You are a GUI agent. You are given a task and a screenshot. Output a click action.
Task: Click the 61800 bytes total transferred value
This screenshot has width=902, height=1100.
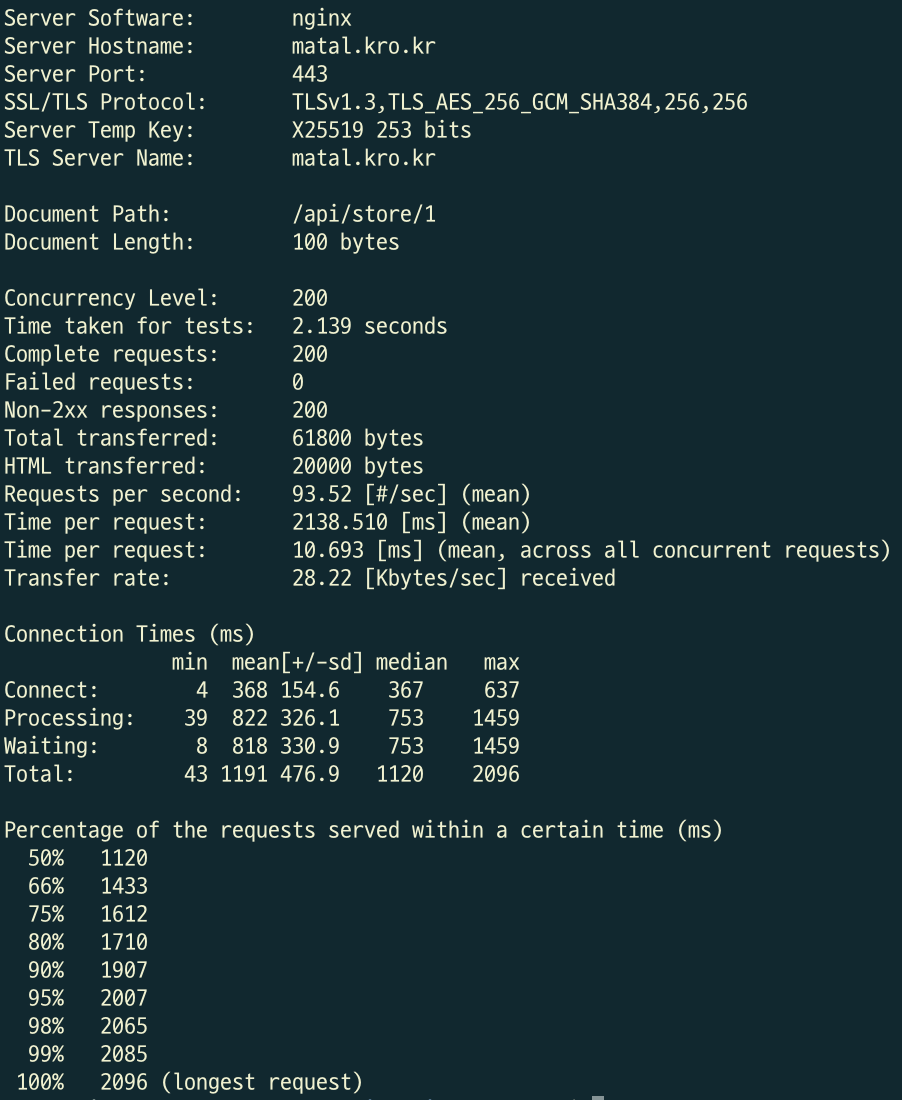click(x=358, y=438)
